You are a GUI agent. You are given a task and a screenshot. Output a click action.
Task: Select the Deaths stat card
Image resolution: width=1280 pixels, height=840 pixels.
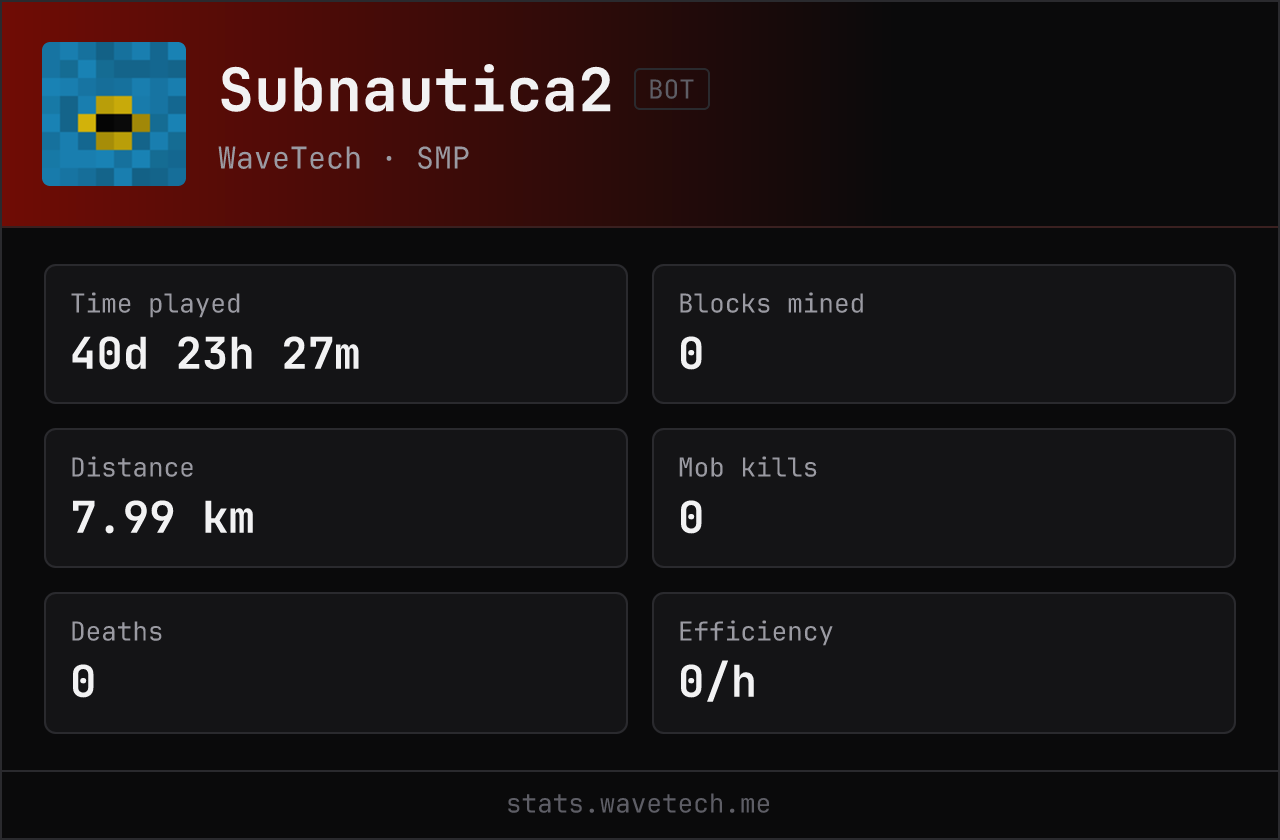coord(336,663)
